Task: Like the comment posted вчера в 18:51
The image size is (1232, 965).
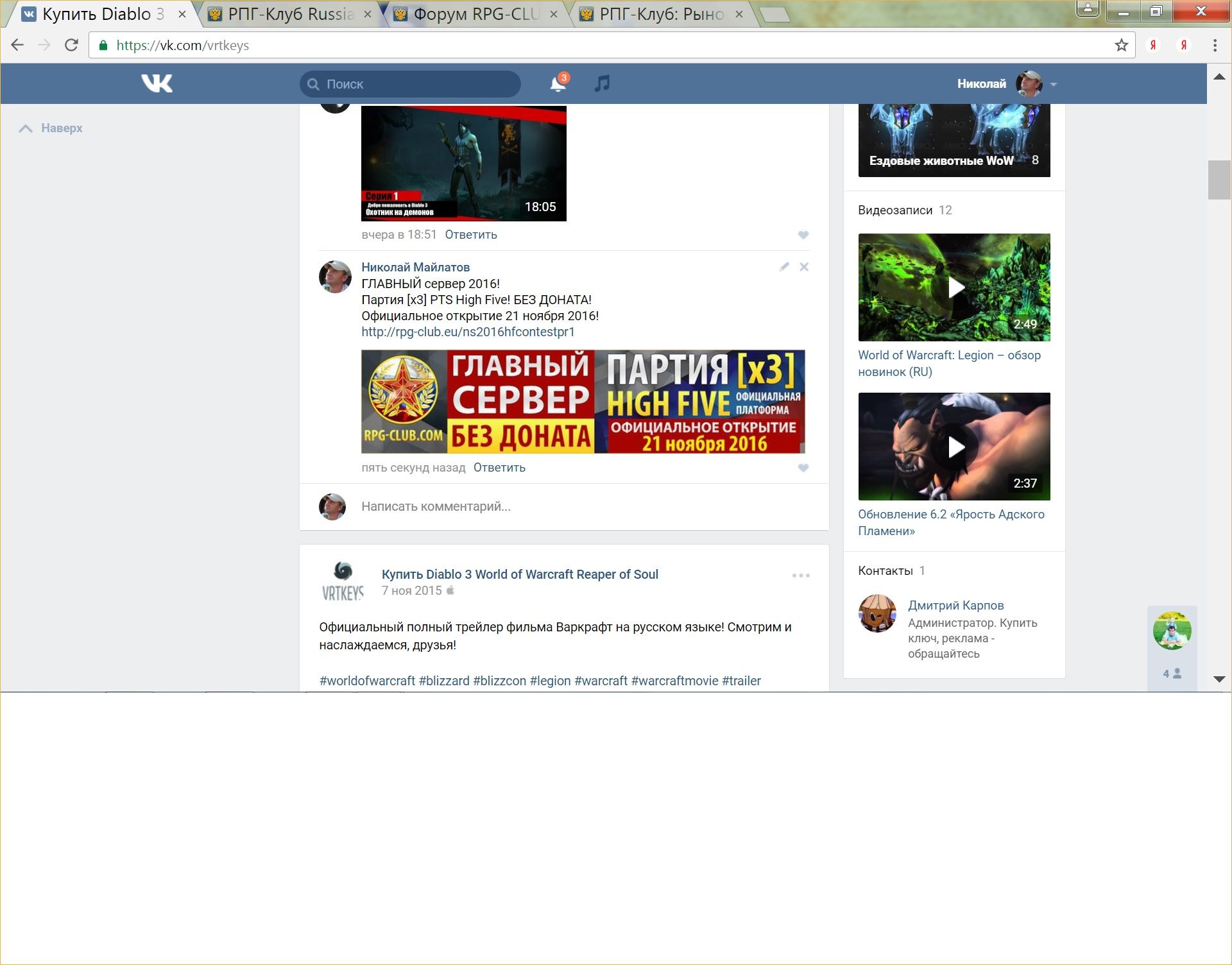Action: click(x=803, y=235)
